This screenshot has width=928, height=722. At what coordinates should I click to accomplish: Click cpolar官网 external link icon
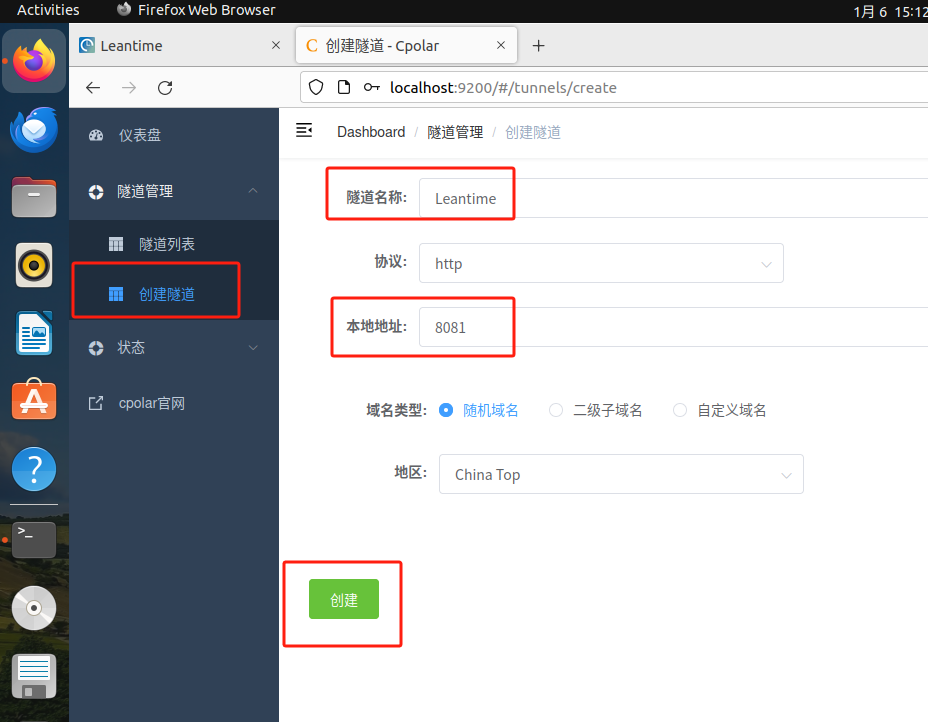96,403
